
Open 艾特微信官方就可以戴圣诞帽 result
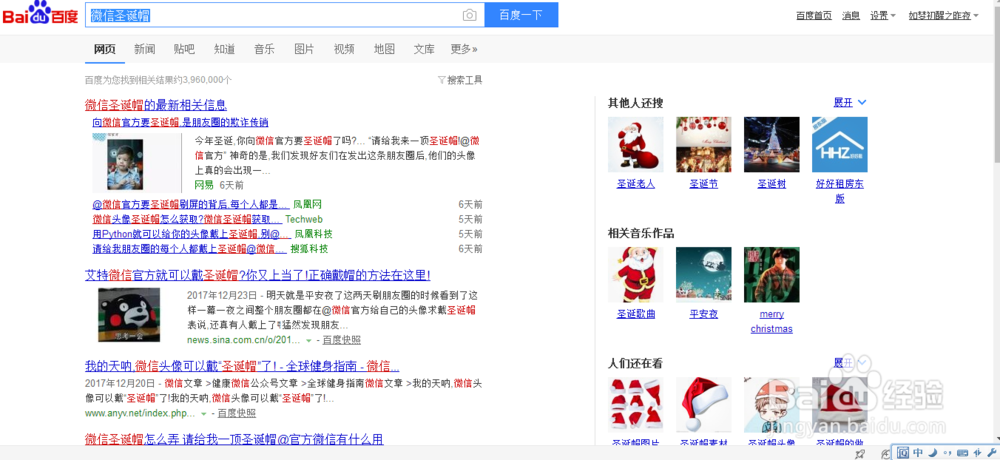click(x=258, y=276)
